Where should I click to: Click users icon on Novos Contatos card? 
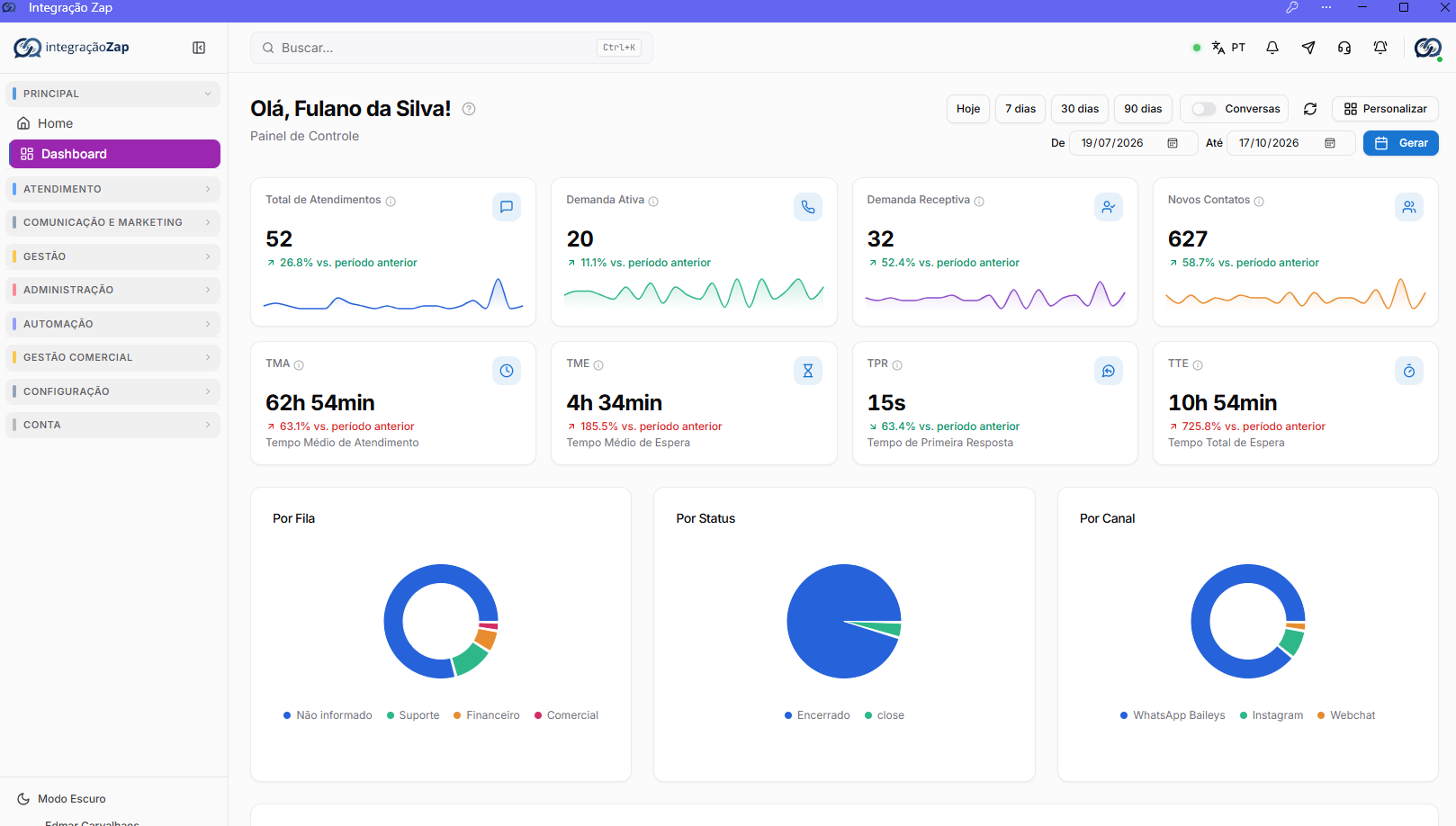click(x=1409, y=207)
